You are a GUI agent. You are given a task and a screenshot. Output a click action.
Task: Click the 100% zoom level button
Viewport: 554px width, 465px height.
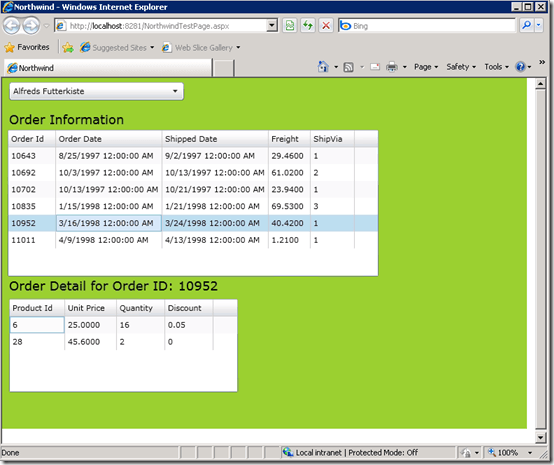tap(503, 452)
